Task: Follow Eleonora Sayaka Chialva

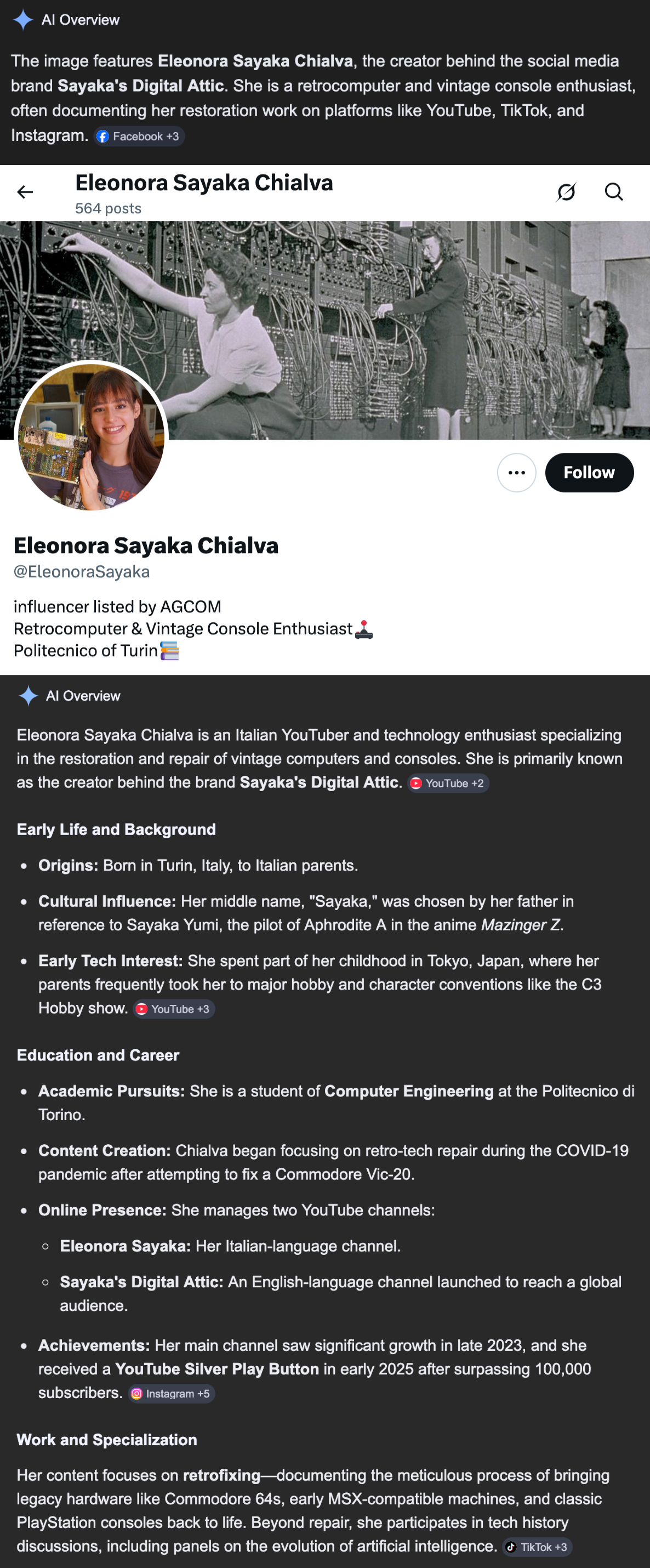Action: click(589, 473)
